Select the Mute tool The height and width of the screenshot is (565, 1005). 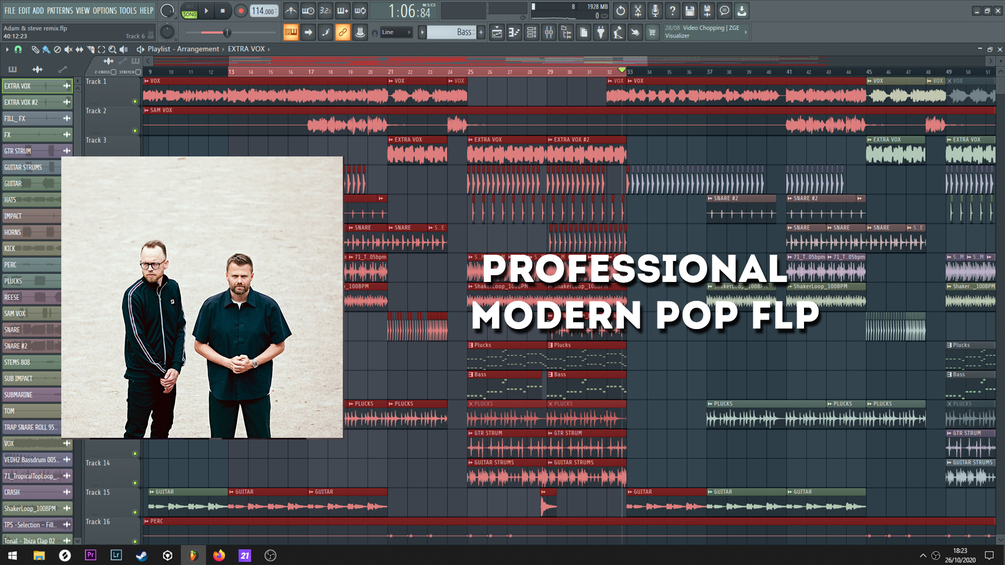pyautogui.click(x=68, y=49)
